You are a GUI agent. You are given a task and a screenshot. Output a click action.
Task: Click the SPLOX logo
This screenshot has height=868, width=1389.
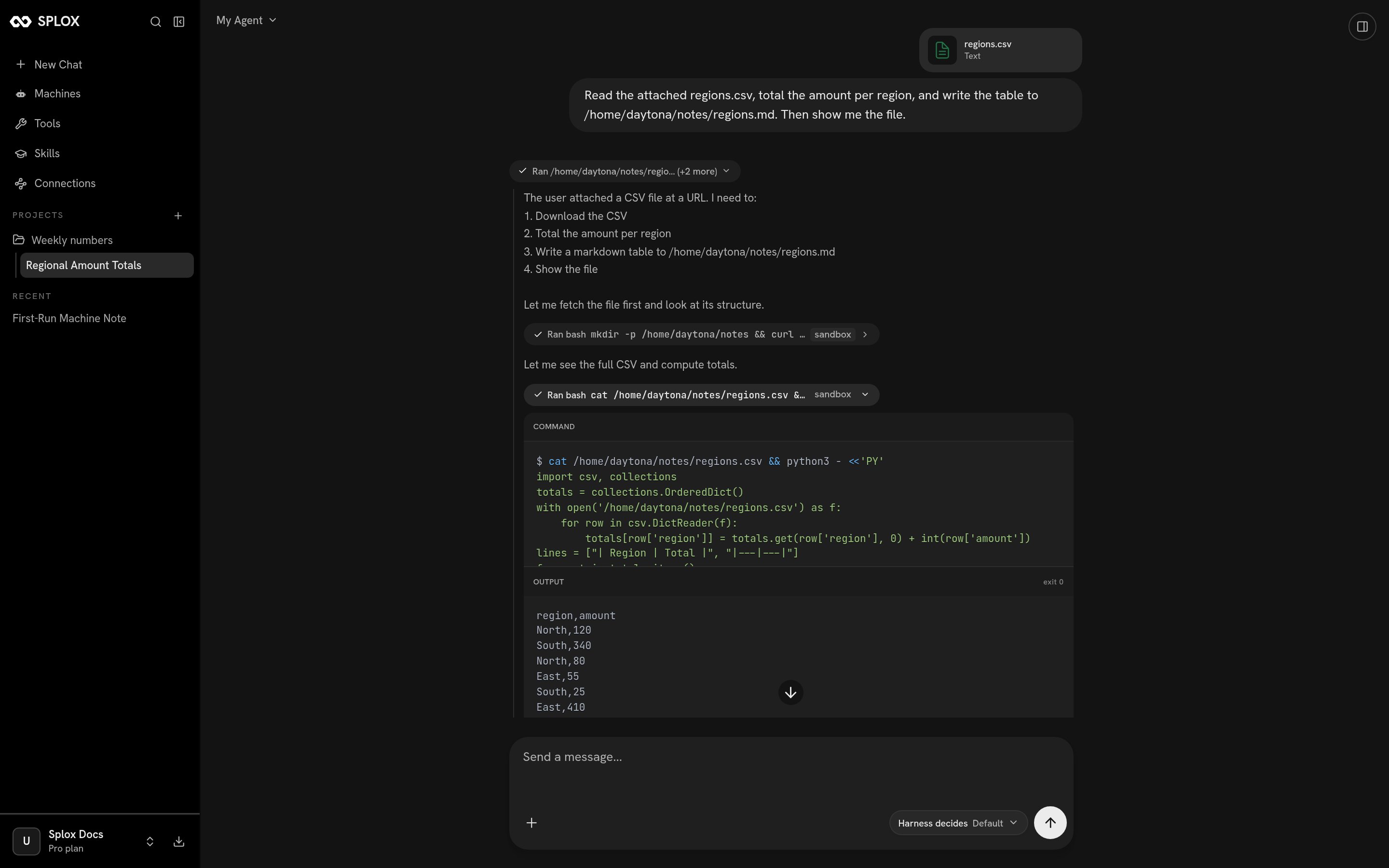click(45, 21)
